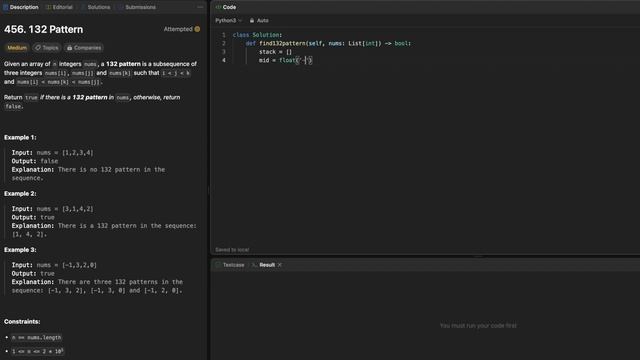The height and width of the screenshot is (360, 640).
Task: Click the 'Example 3:' heading
Action: 20,250
